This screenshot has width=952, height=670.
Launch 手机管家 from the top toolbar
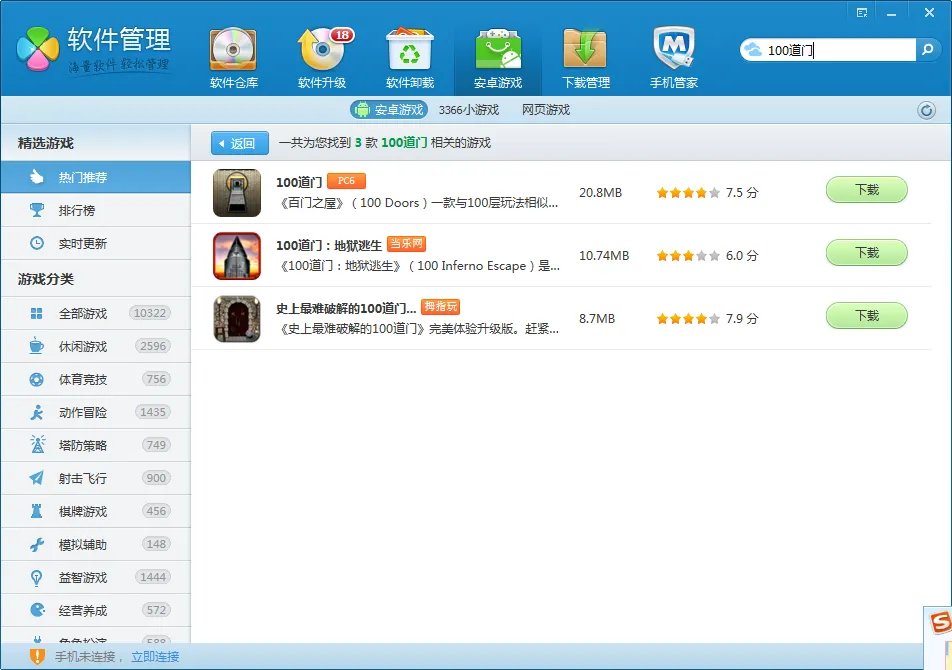673,57
